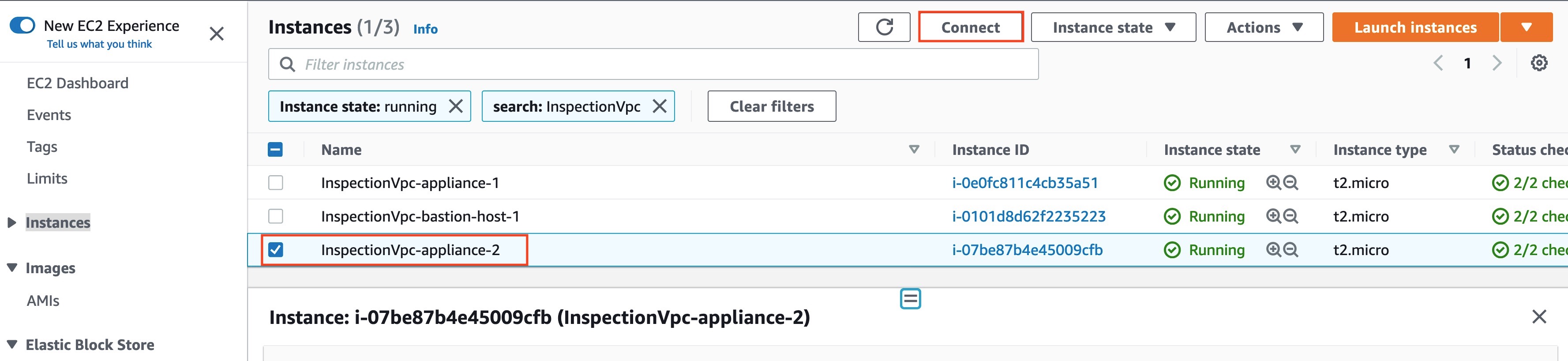
Task: Open EC2 Dashboard in the sidebar
Action: point(77,83)
